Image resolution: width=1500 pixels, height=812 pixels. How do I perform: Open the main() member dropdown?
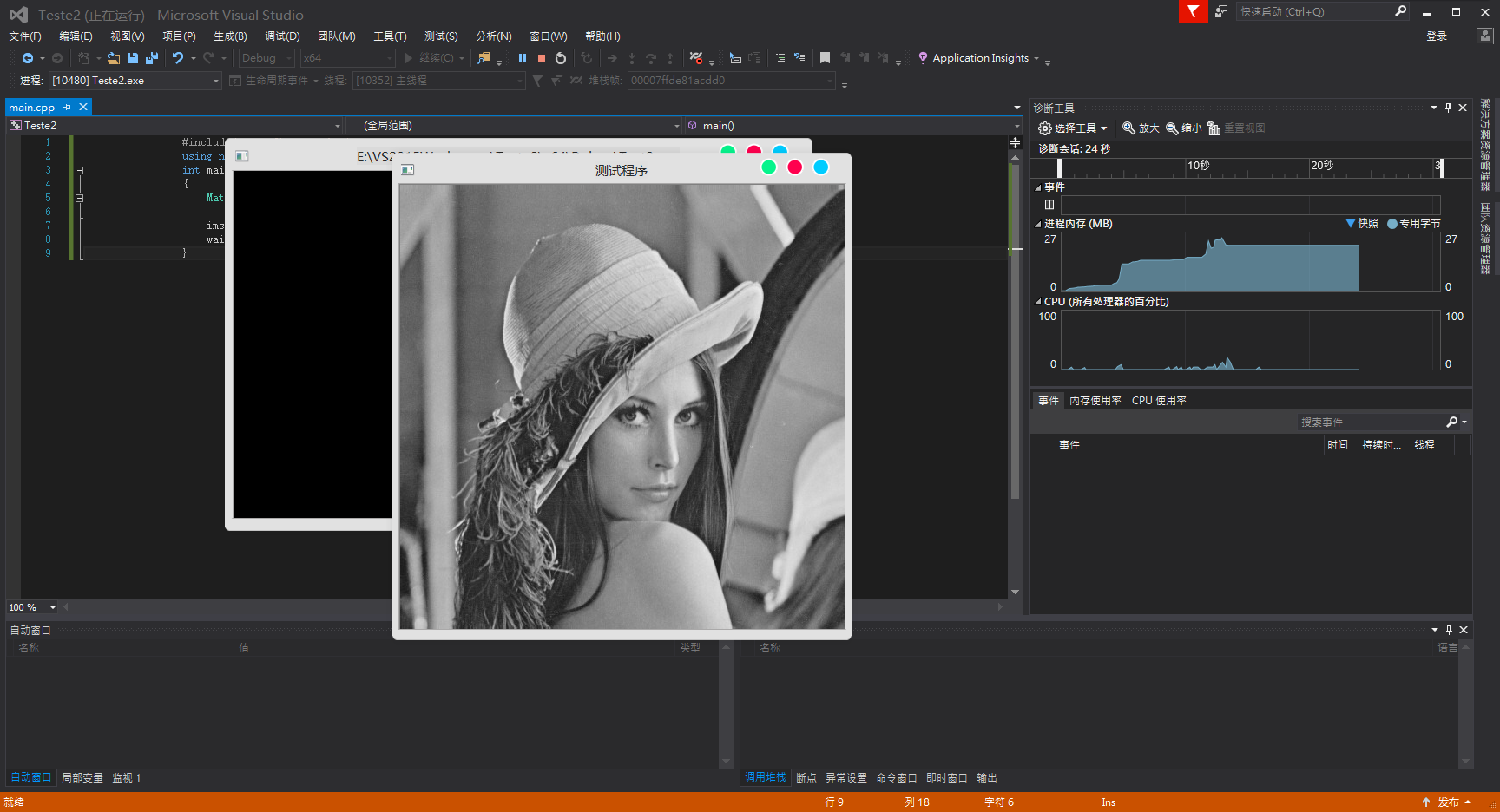[853, 126]
